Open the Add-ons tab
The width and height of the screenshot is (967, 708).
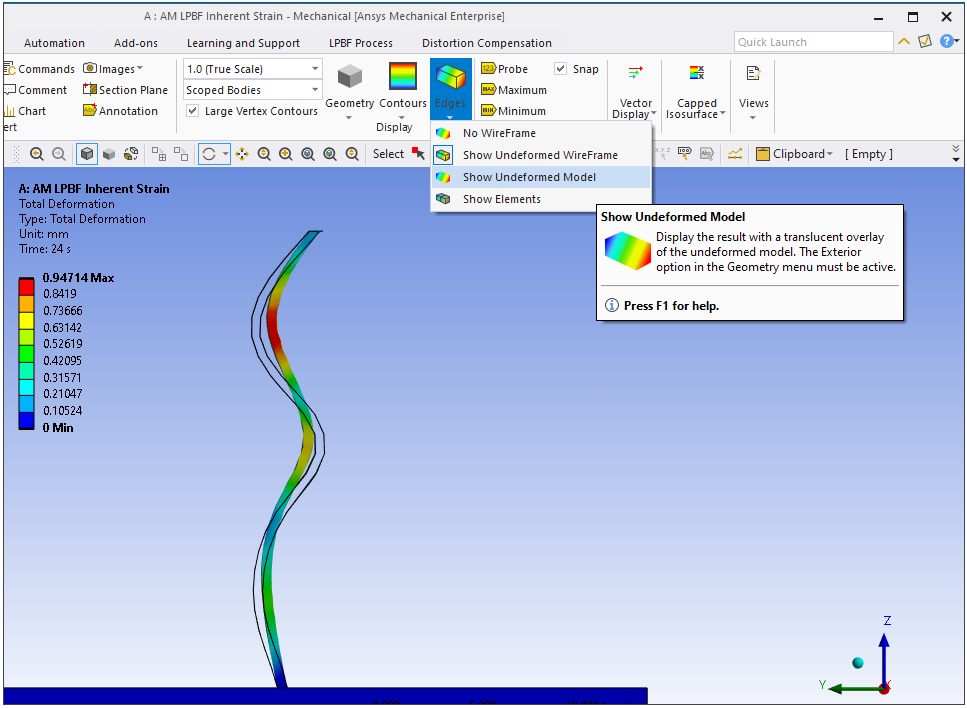[136, 43]
